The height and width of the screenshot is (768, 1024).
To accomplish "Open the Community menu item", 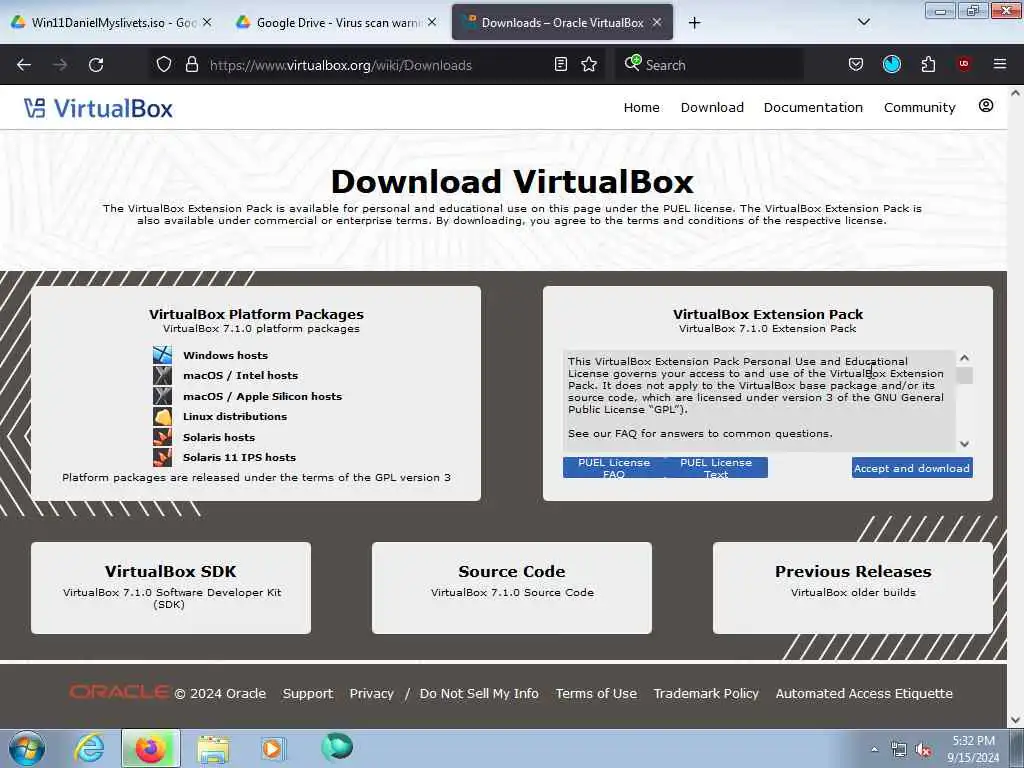I will (x=920, y=107).
